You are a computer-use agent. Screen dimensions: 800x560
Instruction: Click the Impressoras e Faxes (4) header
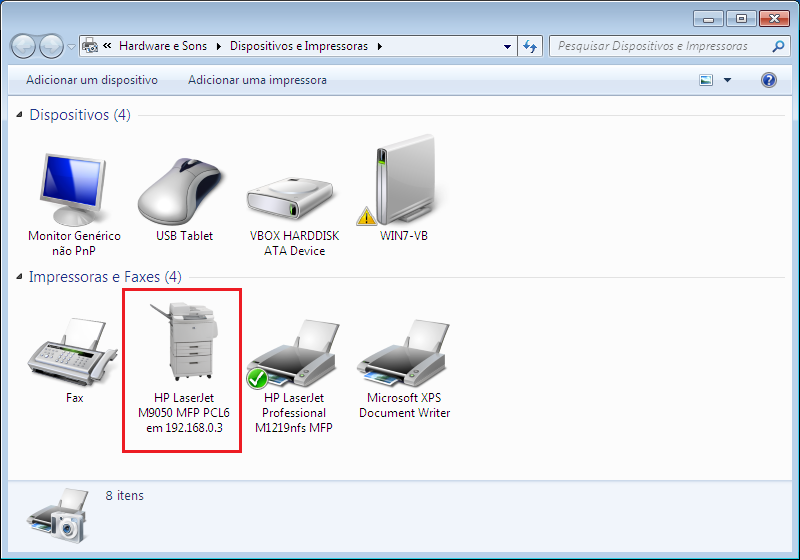click(105, 277)
